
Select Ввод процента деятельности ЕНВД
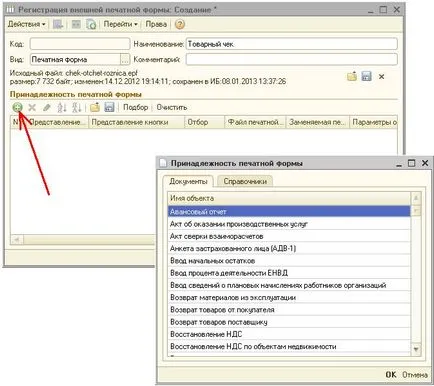[289, 273]
